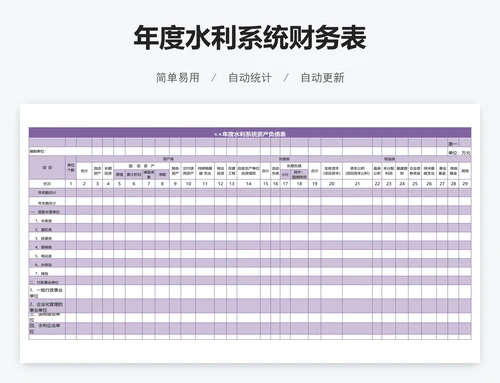Select column number cell 5
The image size is (500, 383).
coord(120,184)
